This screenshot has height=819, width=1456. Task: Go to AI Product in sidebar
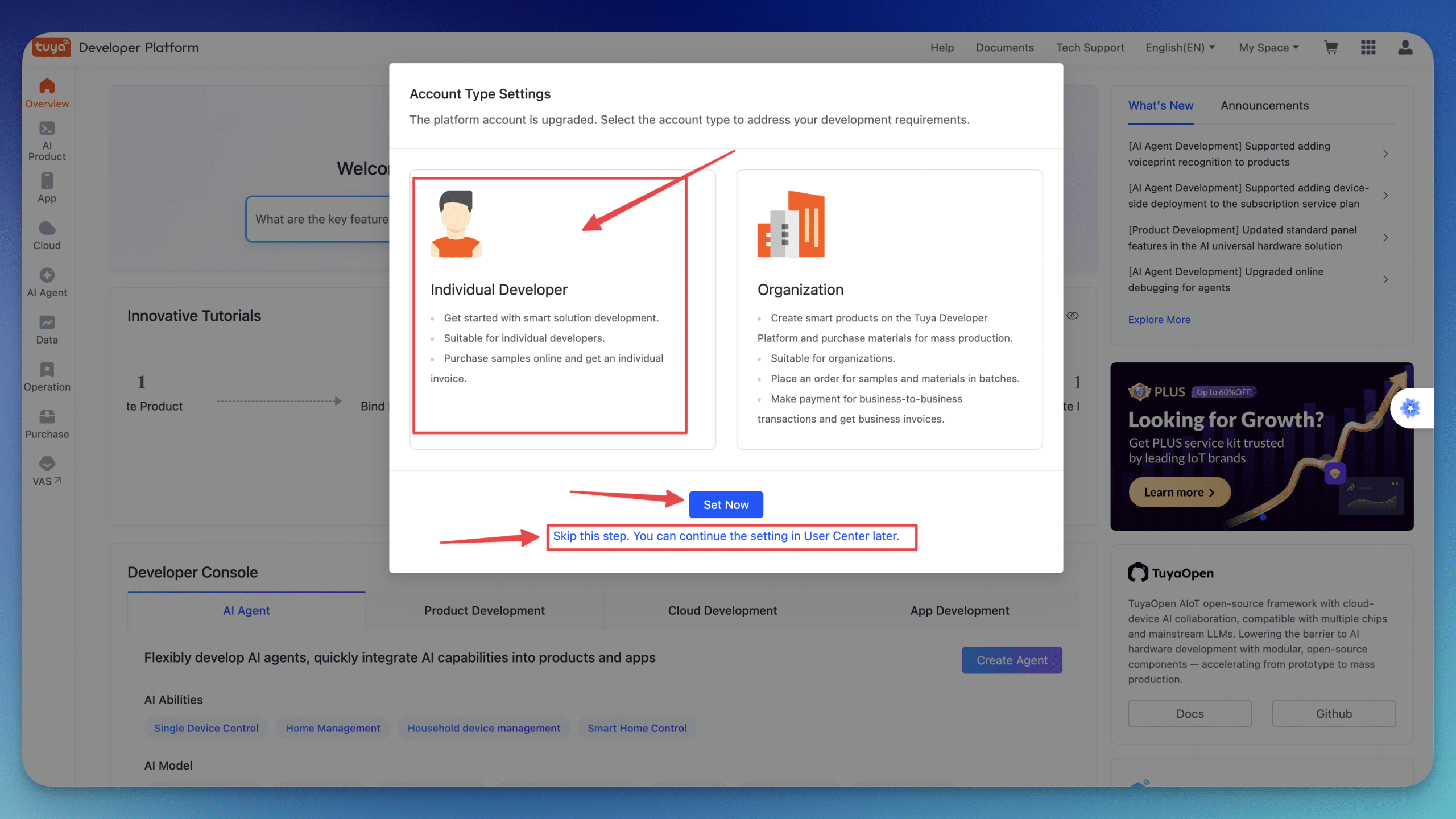click(x=47, y=141)
